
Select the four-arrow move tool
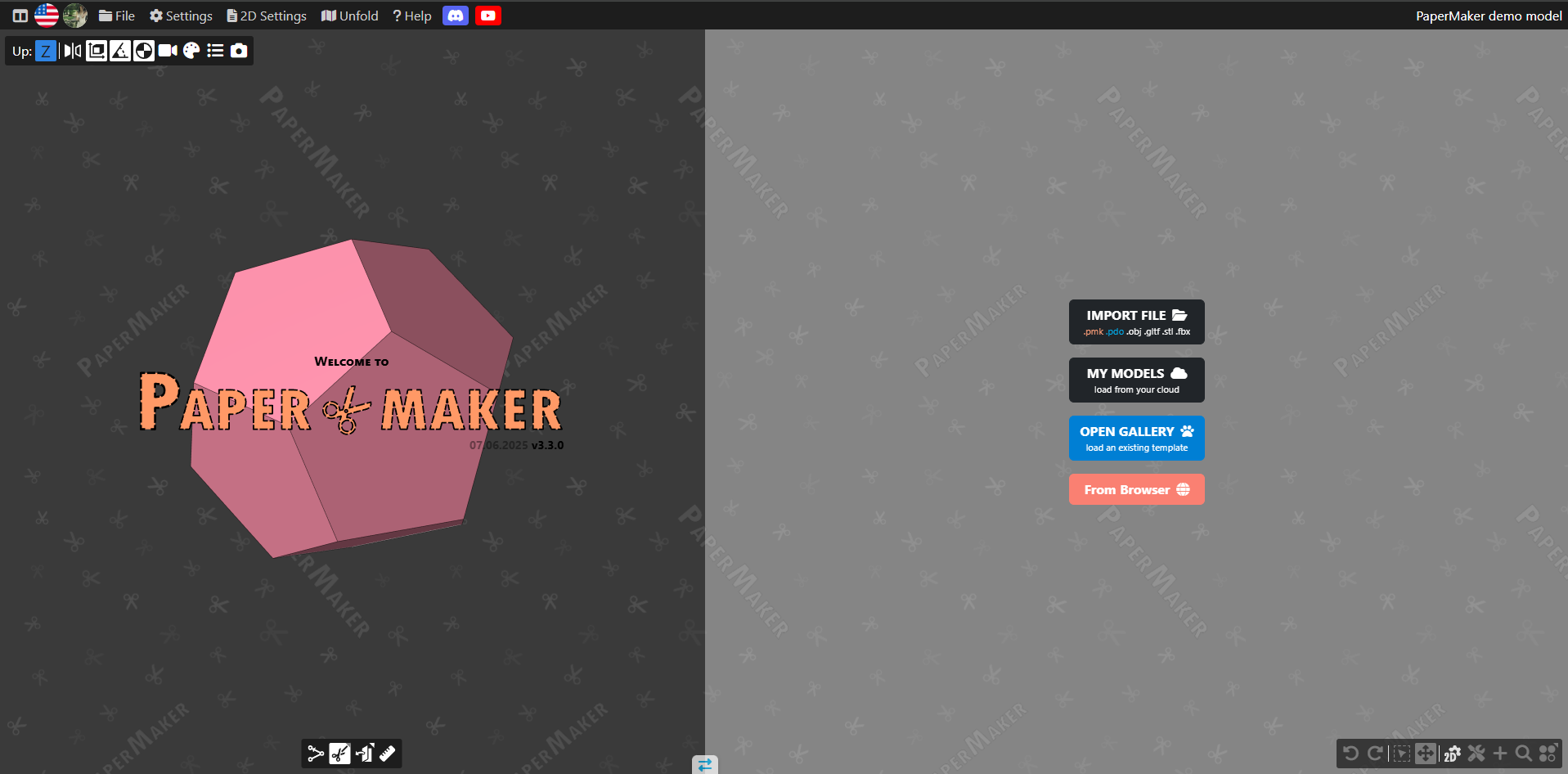click(1426, 754)
